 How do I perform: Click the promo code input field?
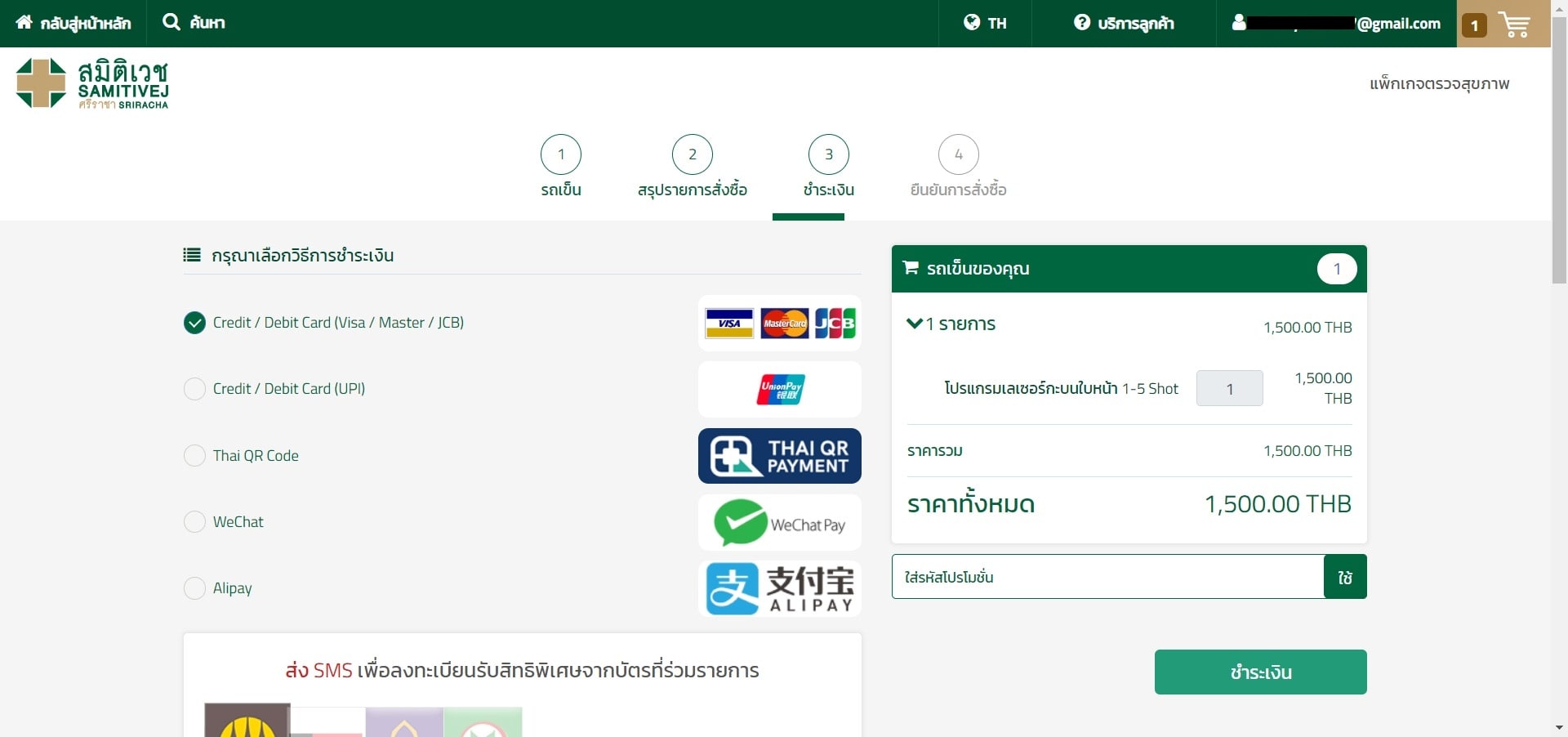click(1107, 577)
